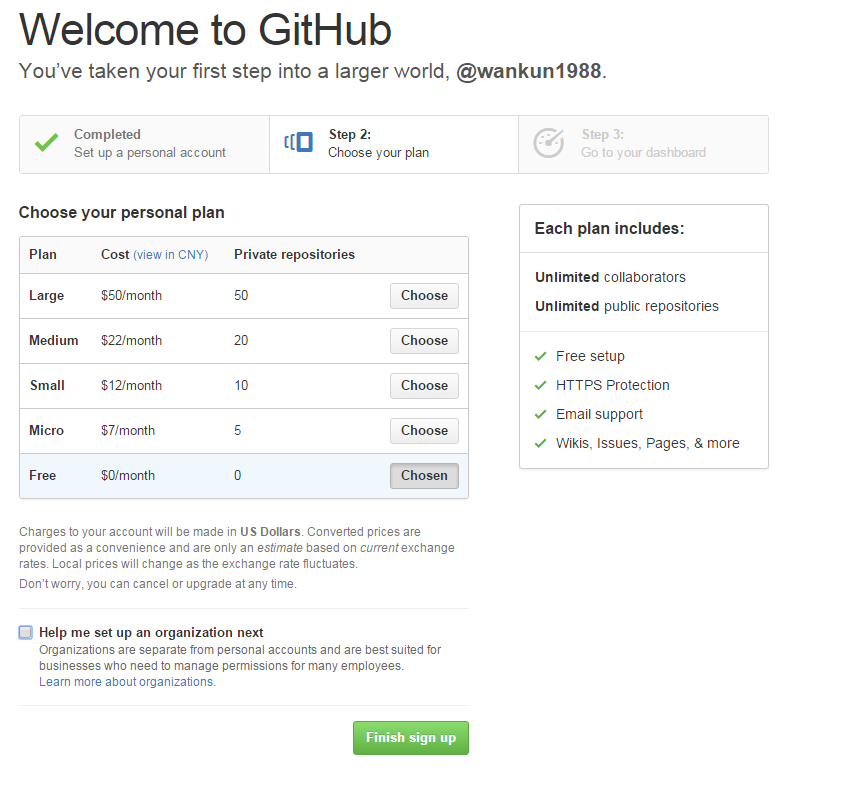The height and width of the screenshot is (805, 850).
Task: Open Learn more about organizations link
Action: [127, 682]
